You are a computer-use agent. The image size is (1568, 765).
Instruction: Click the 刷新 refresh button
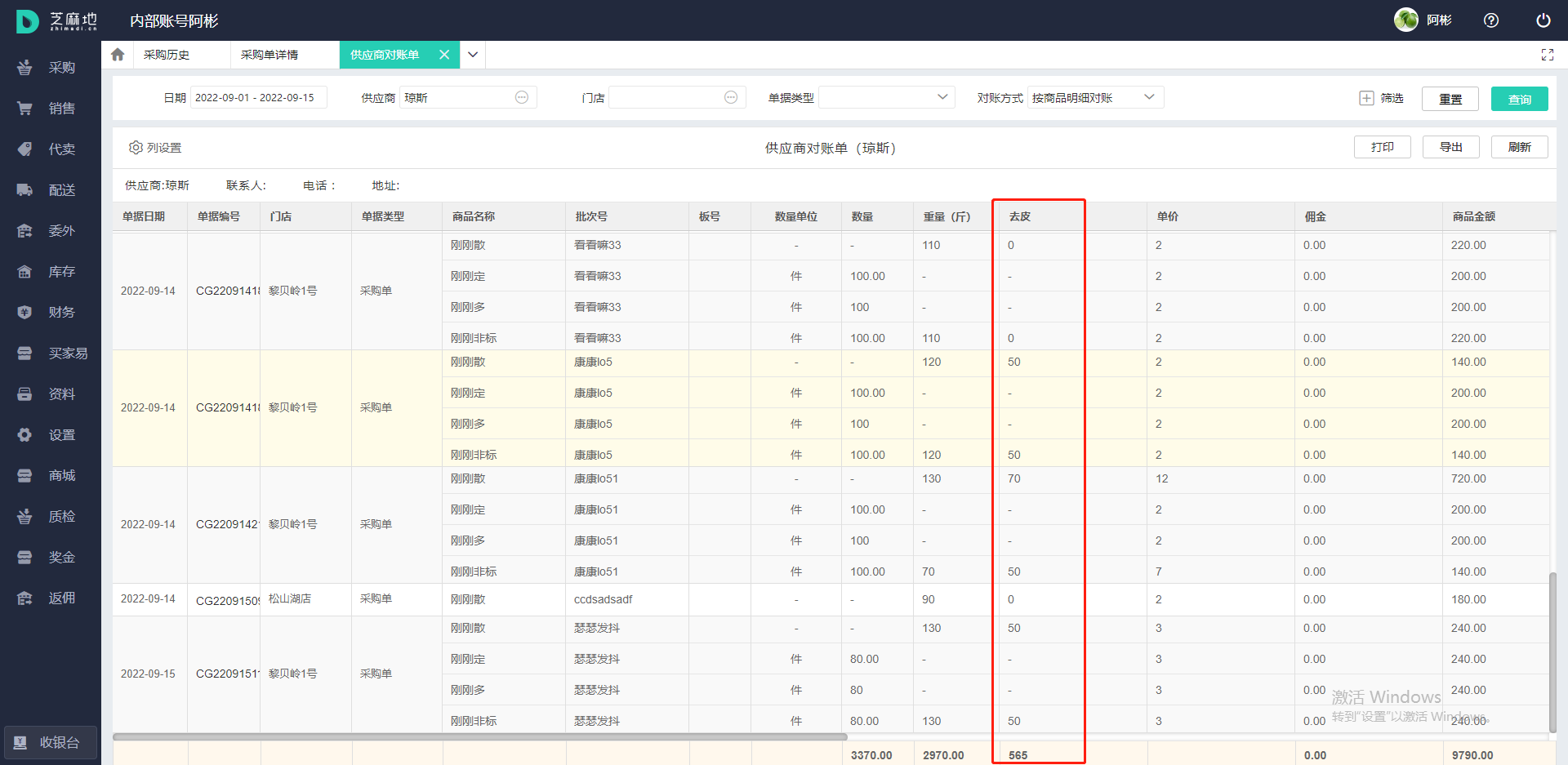point(1520,147)
